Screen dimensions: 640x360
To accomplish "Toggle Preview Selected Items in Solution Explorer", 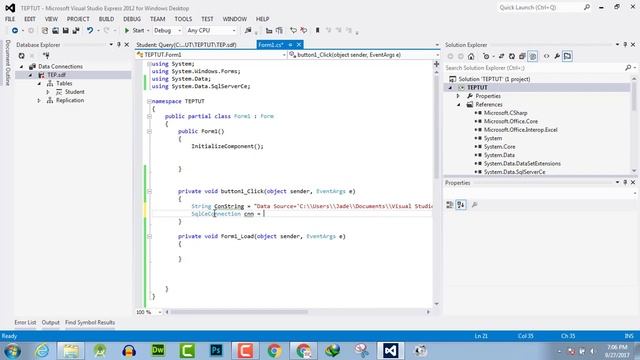I will point(567,56).
